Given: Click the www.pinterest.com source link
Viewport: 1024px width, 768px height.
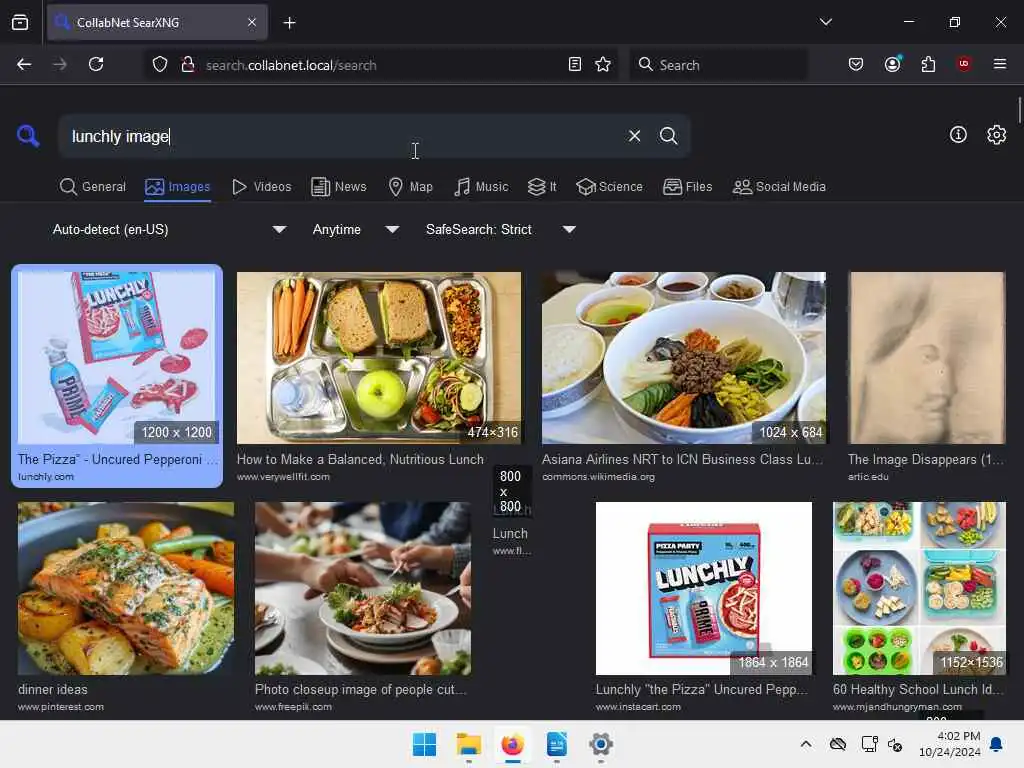Looking at the screenshot, I should point(61,707).
